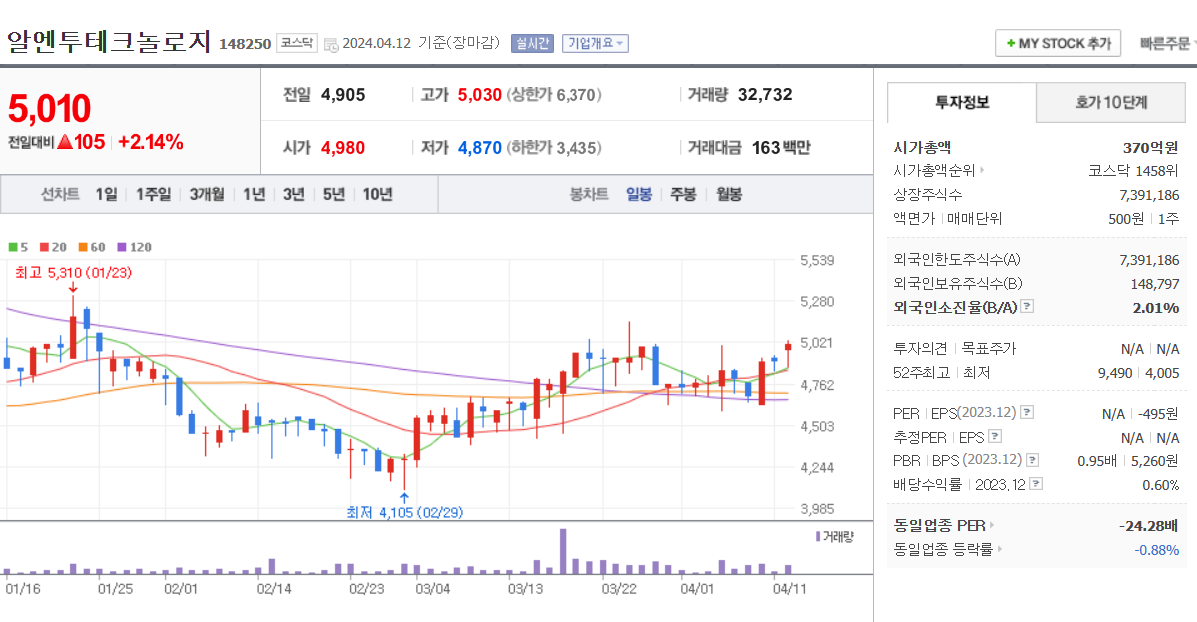Click 배당수익률 value 0.60%
1197x622 pixels.
(x=1160, y=485)
